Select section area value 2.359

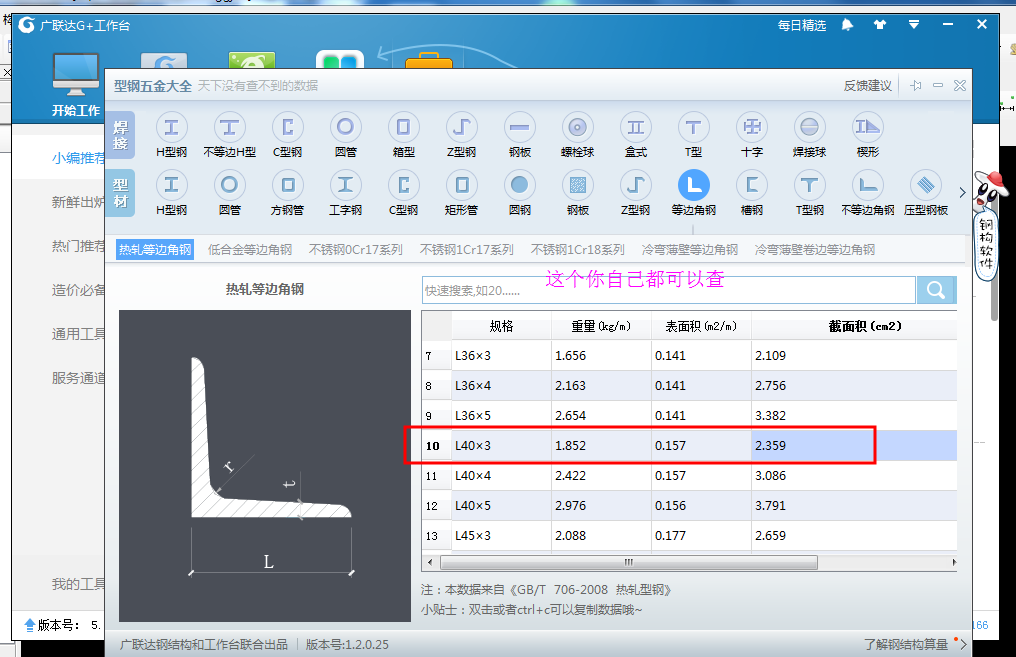tap(854, 446)
